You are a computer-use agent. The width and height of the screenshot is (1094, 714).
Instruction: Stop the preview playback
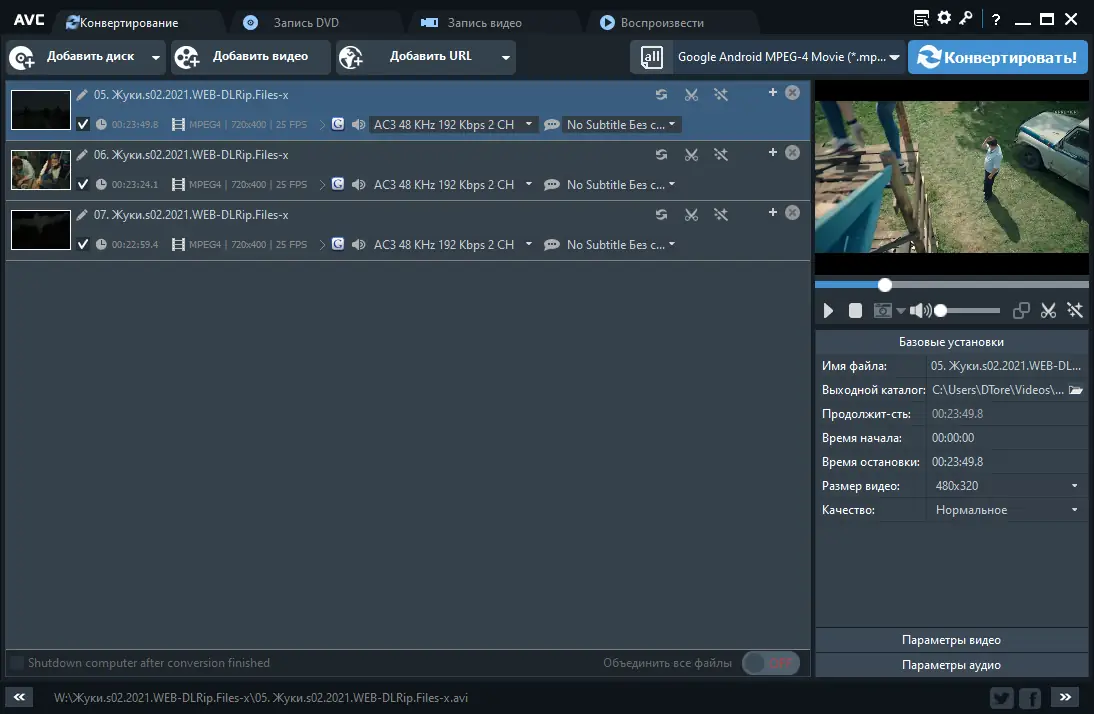[x=855, y=311]
